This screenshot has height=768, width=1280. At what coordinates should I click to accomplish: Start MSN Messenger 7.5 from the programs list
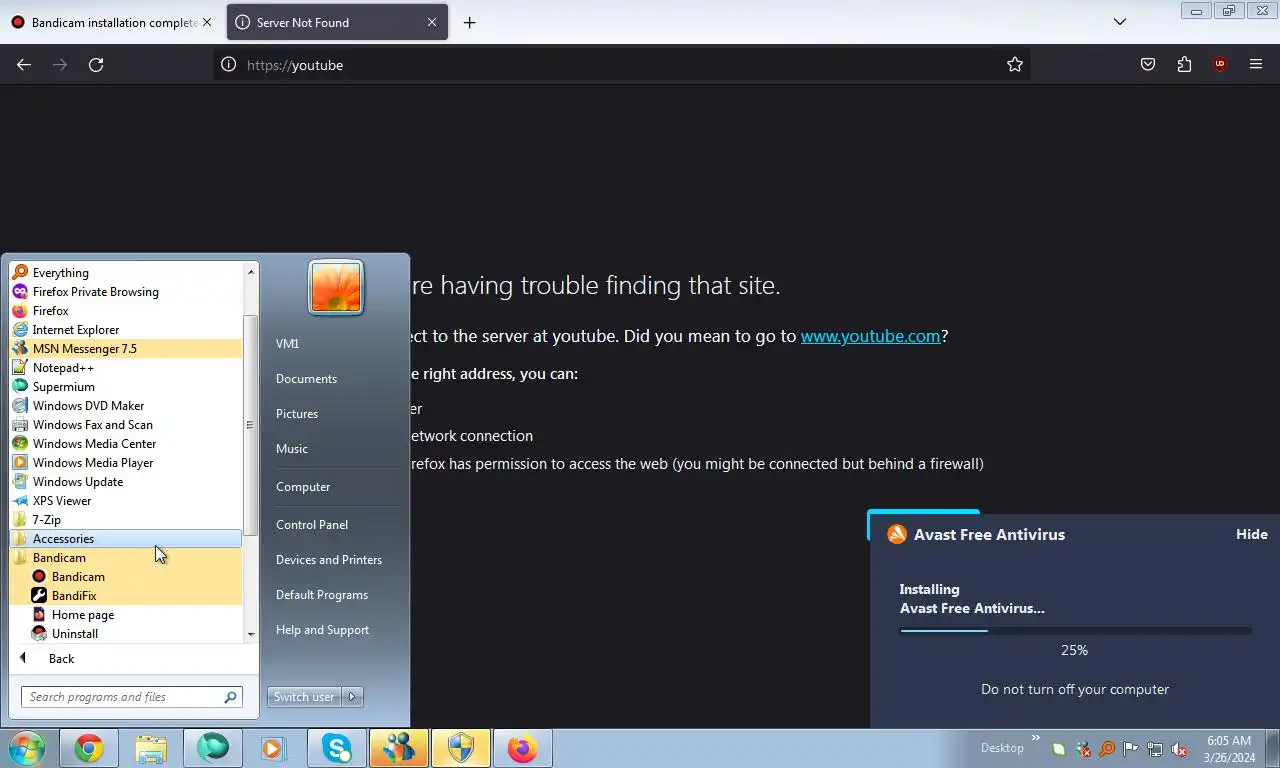[125, 349]
